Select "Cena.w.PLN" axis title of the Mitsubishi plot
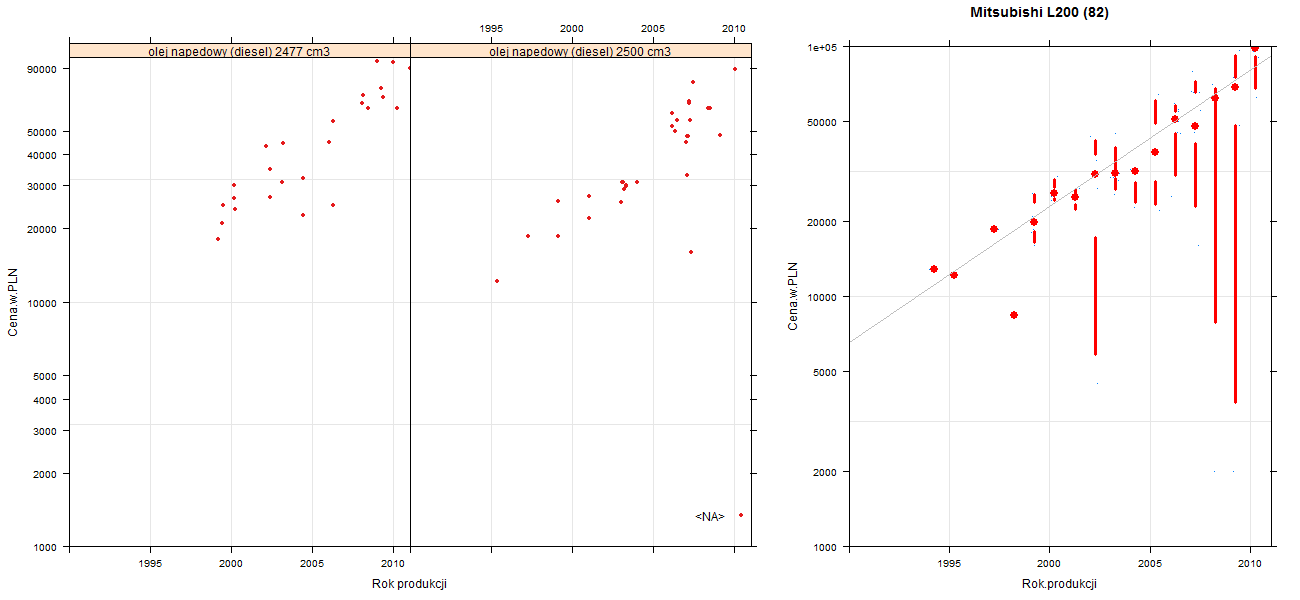Viewport: 1300px width, 600px height. pyautogui.click(x=793, y=296)
